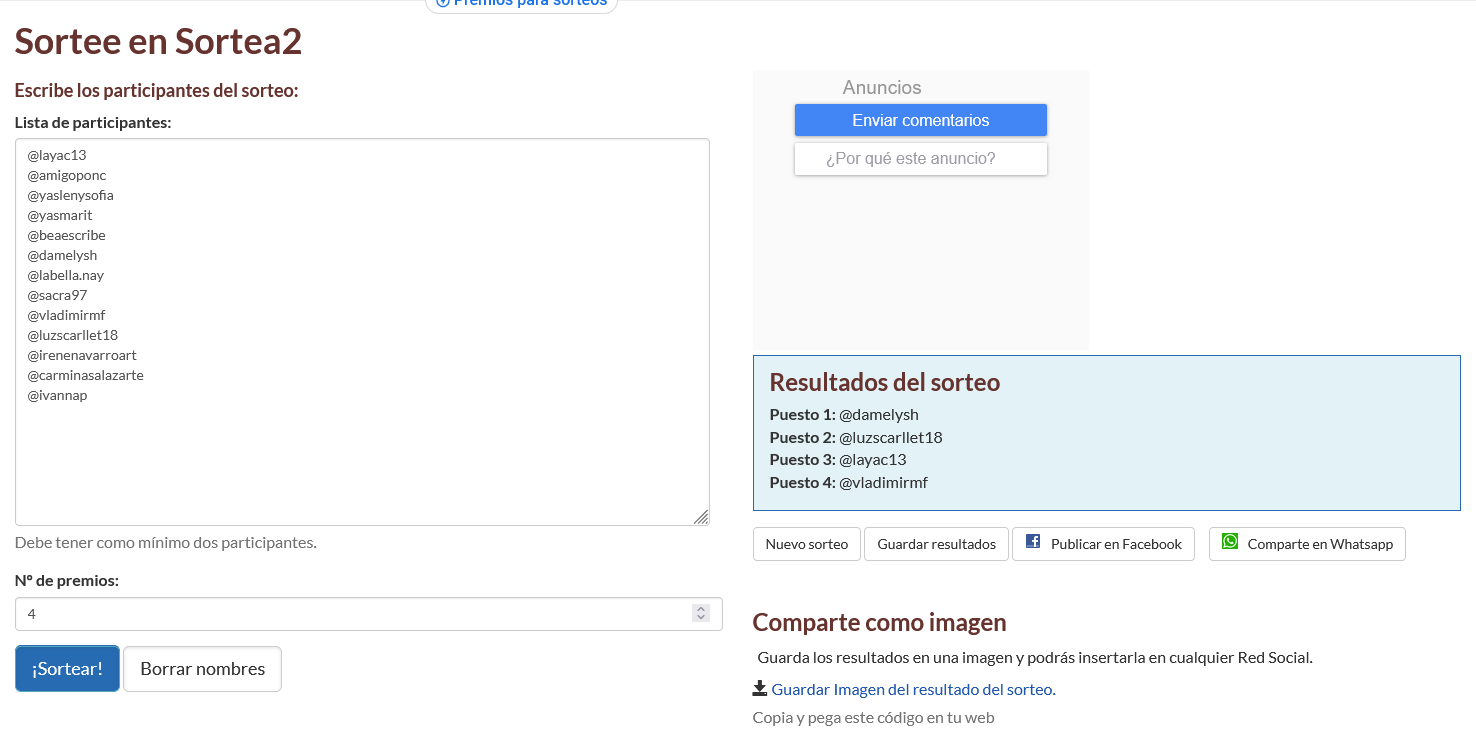Click @vladimirmf in the participants list
This screenshot has width=1476, height=738.
(x=66, y=315)
